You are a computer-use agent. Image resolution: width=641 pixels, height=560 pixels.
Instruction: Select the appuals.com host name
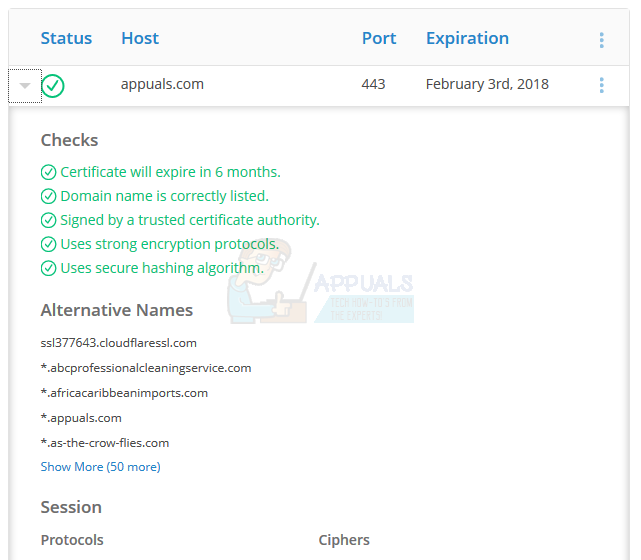[x=162, y=85]
